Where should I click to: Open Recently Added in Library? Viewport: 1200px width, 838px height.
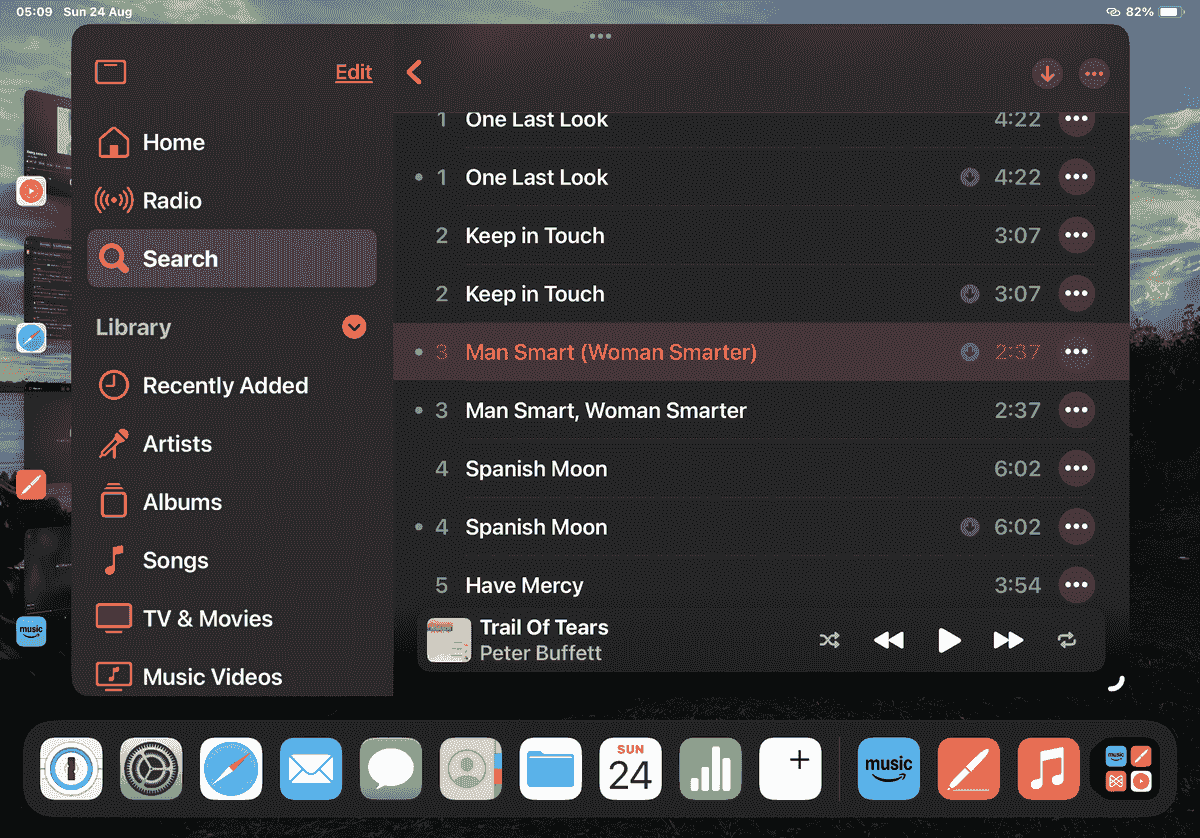tap(231, 386)
